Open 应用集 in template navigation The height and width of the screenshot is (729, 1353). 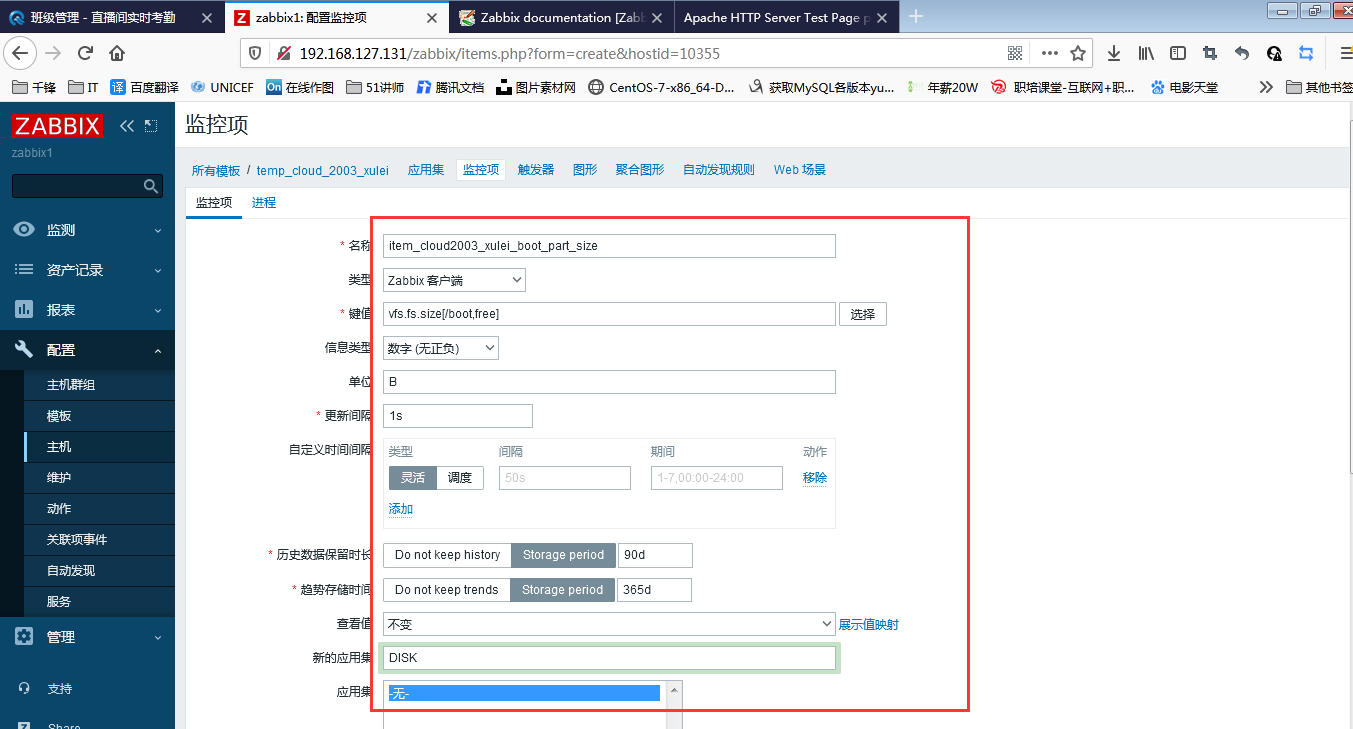pyautogui.click(x=426, y=170)
